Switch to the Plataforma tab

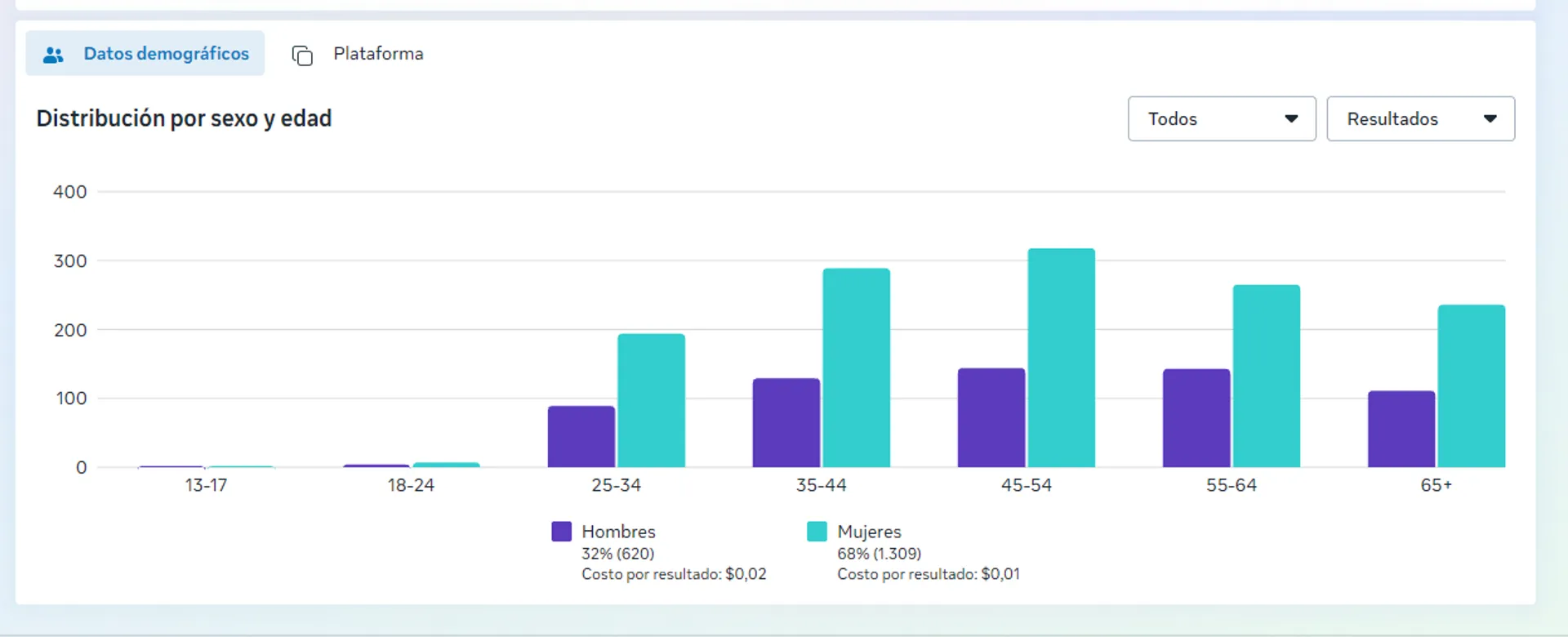pos(358,54)
